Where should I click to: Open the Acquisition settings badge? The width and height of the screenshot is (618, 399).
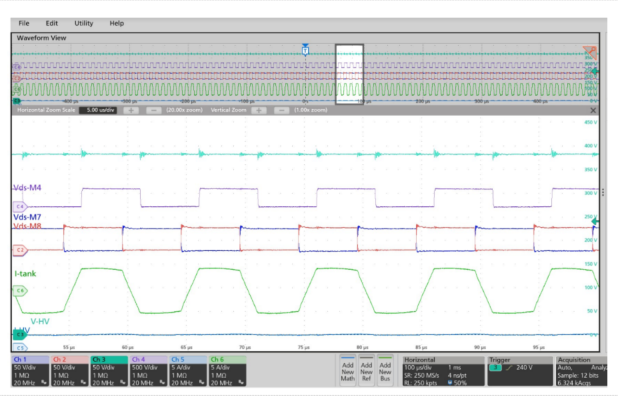click(x=581, y=371)
